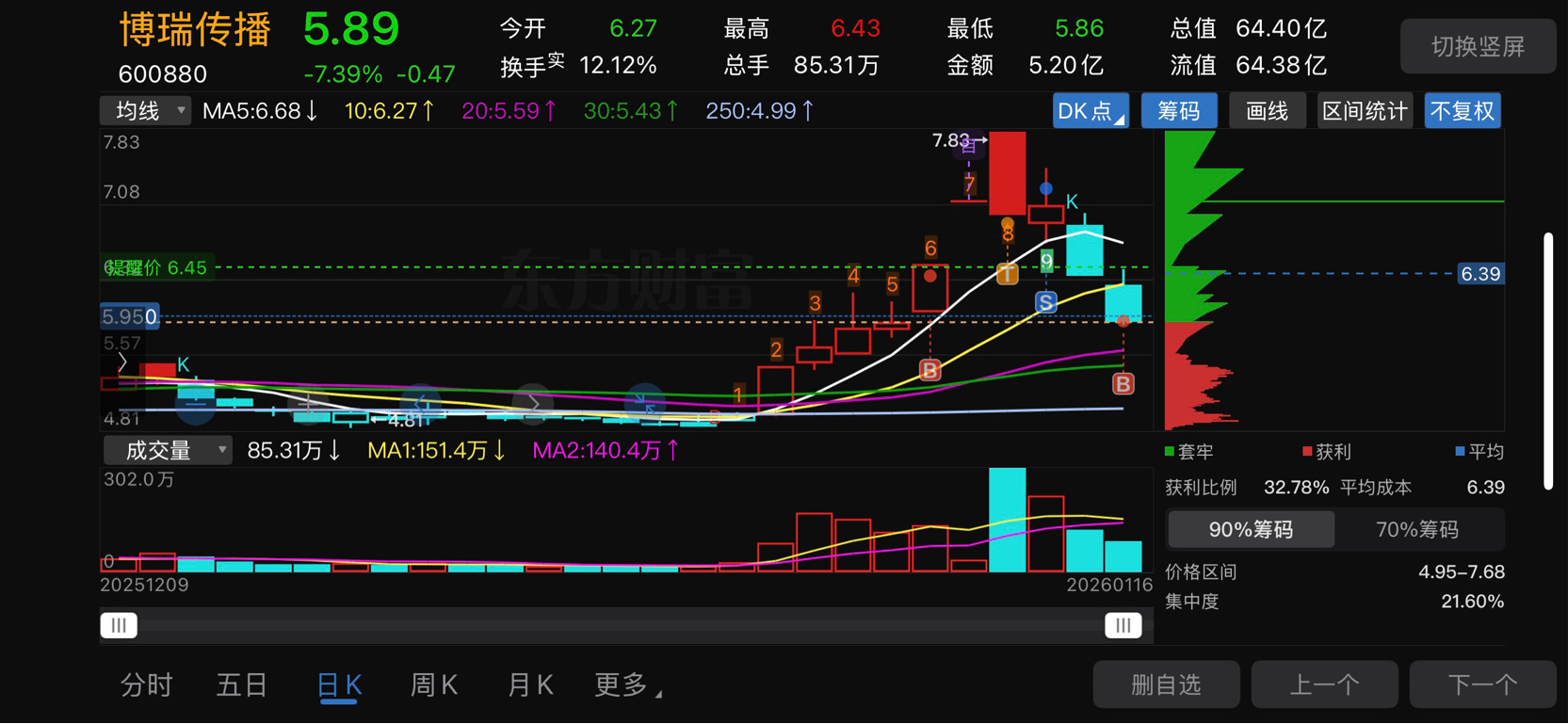Image resolution: width=1568 pixels, height=724 pixels.
Task: Click the chevron arrow at the chart's left edge
Action: tap(122, 362)
